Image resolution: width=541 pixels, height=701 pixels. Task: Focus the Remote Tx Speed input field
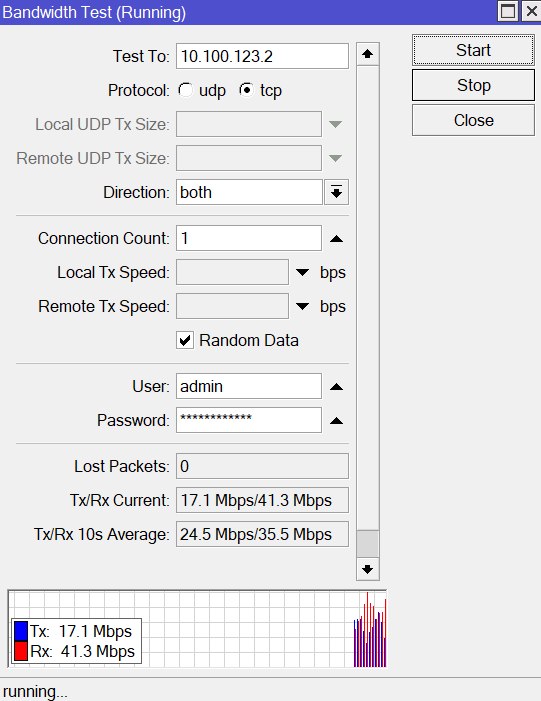232,306
